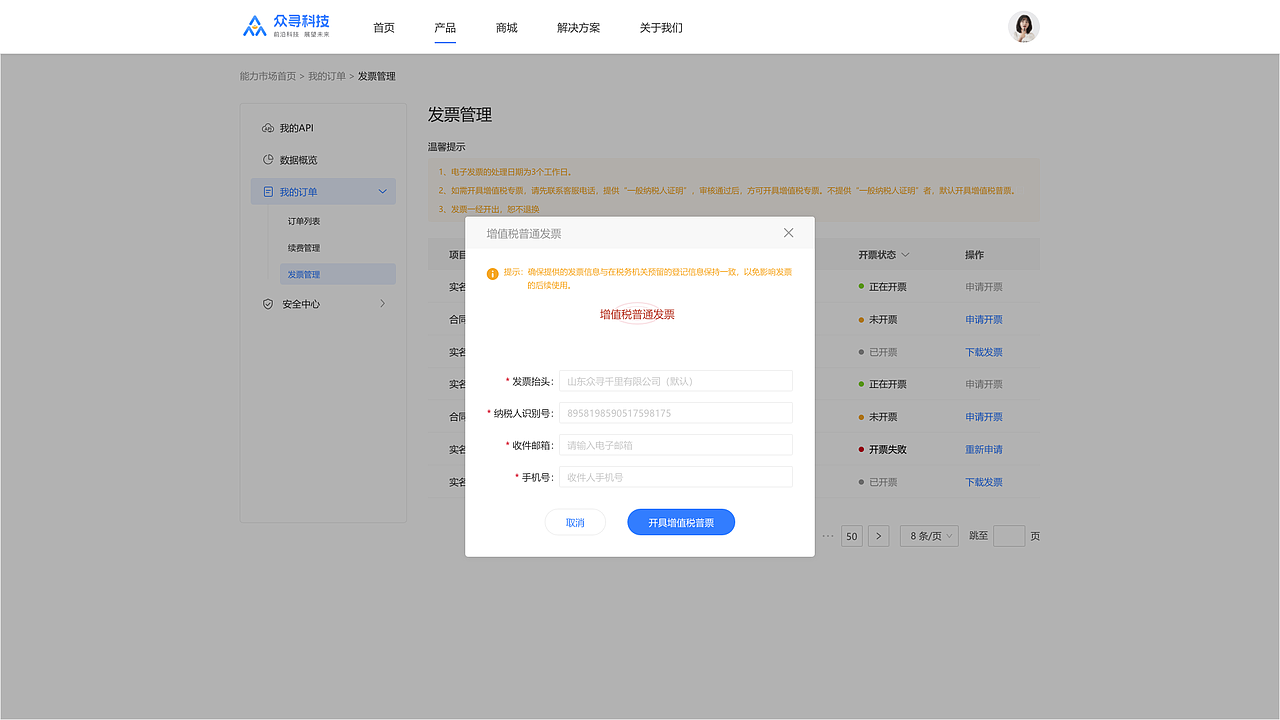点击右上角用户头像
Screen dimensions: 1280x720
[1023, 26]
